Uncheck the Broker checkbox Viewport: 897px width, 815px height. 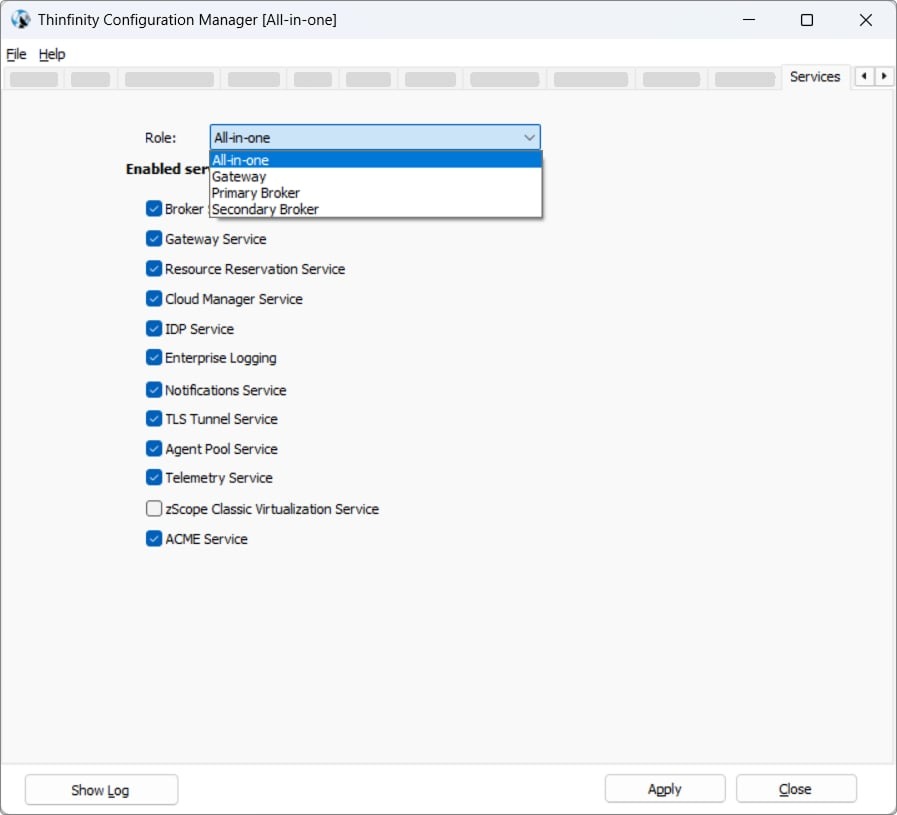[x=154, y=209]
